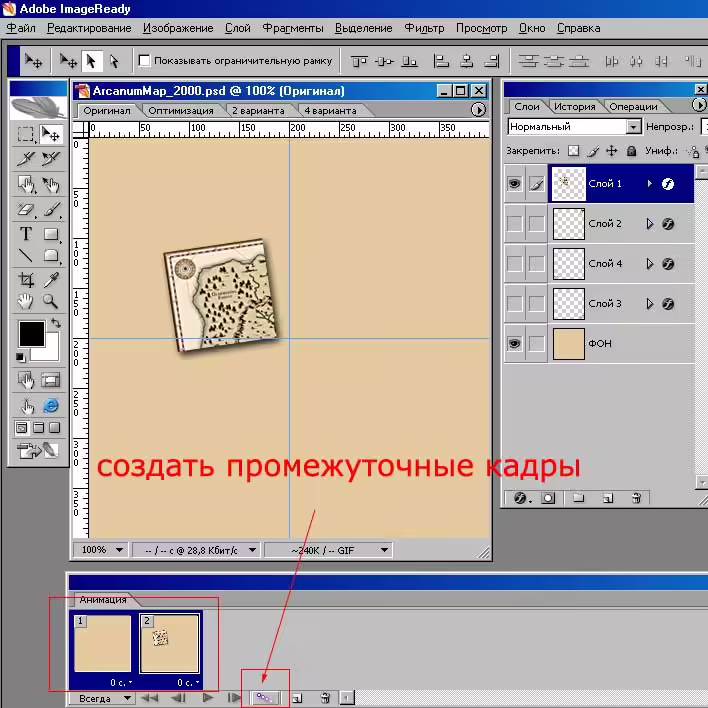Switch to the Оптимизация tab
Screen dimensions: 708x708
[x=181, y=111]
